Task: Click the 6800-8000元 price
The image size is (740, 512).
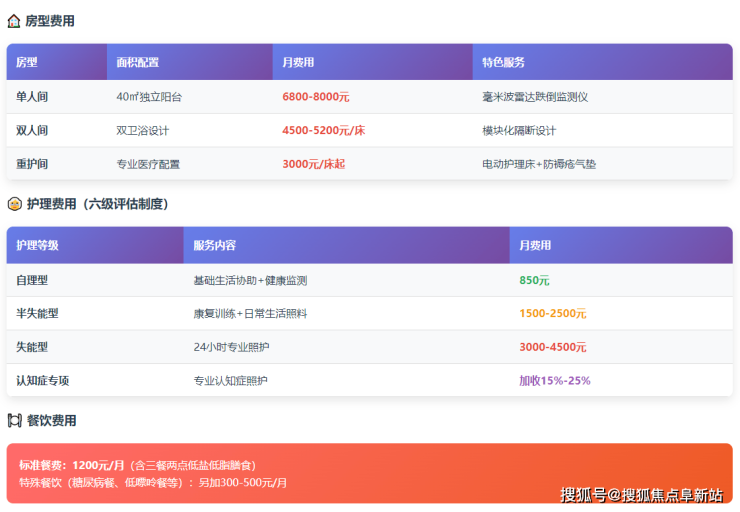Action: 316,97
